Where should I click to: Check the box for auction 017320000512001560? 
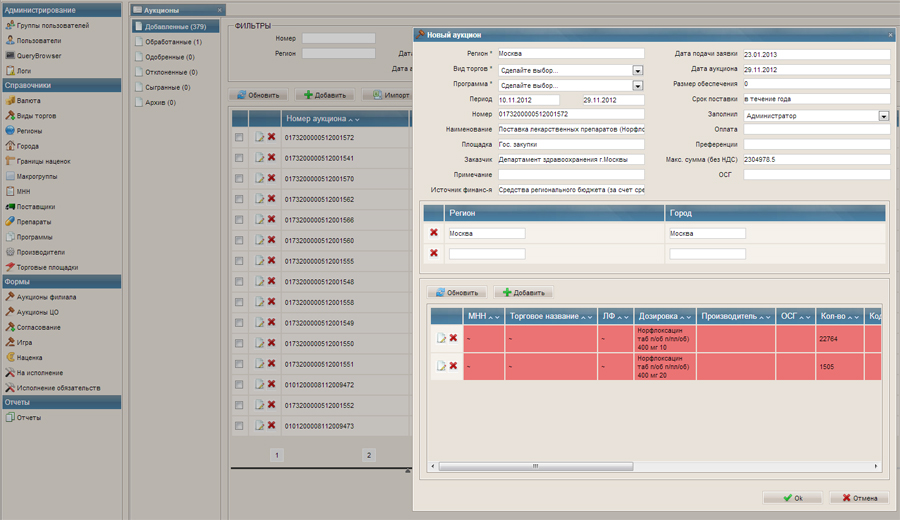pos(239,240)
